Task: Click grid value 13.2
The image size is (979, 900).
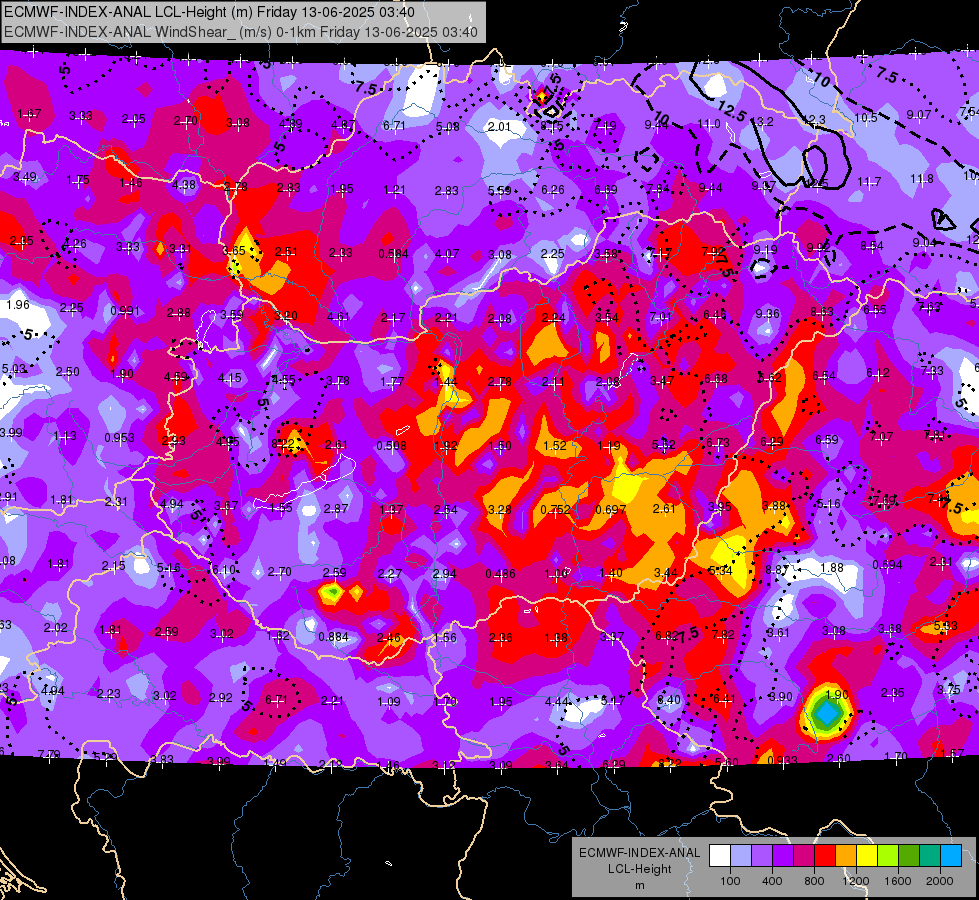Action: coord(765,121)
